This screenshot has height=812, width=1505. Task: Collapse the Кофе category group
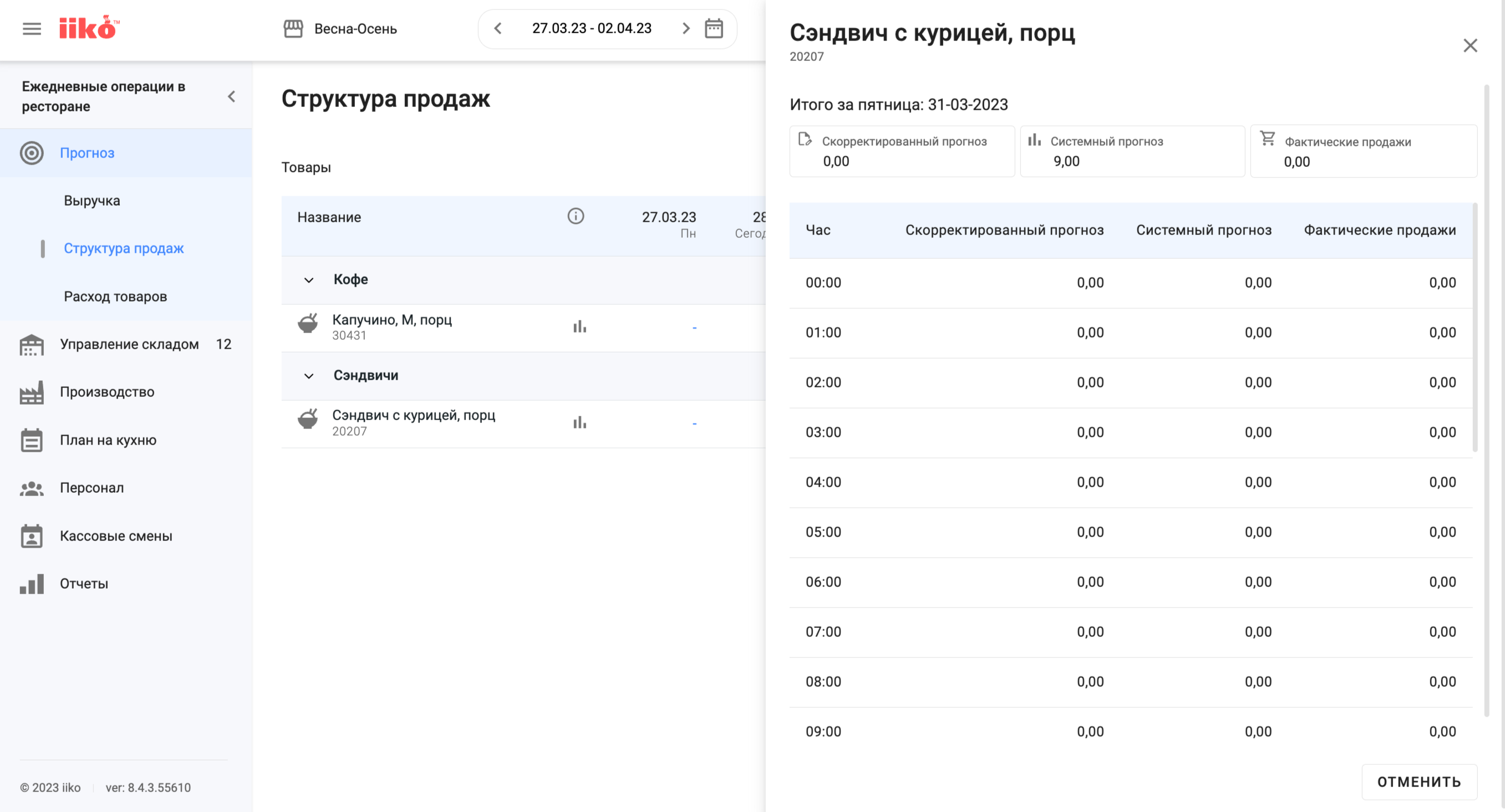click(309, 280)
